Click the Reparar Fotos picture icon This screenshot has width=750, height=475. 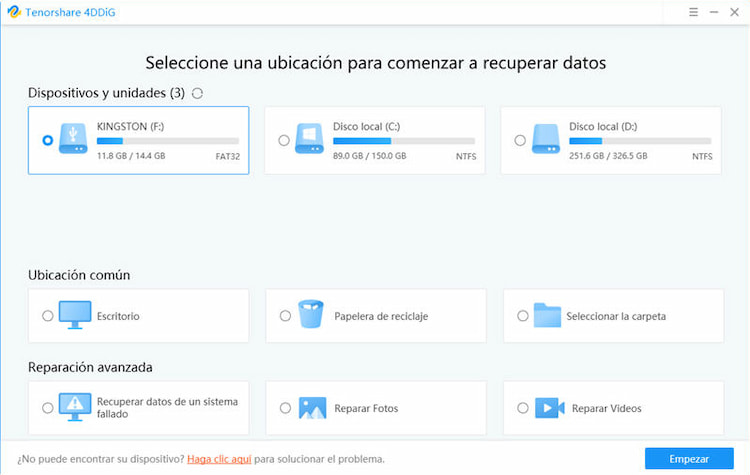(312, 408)
